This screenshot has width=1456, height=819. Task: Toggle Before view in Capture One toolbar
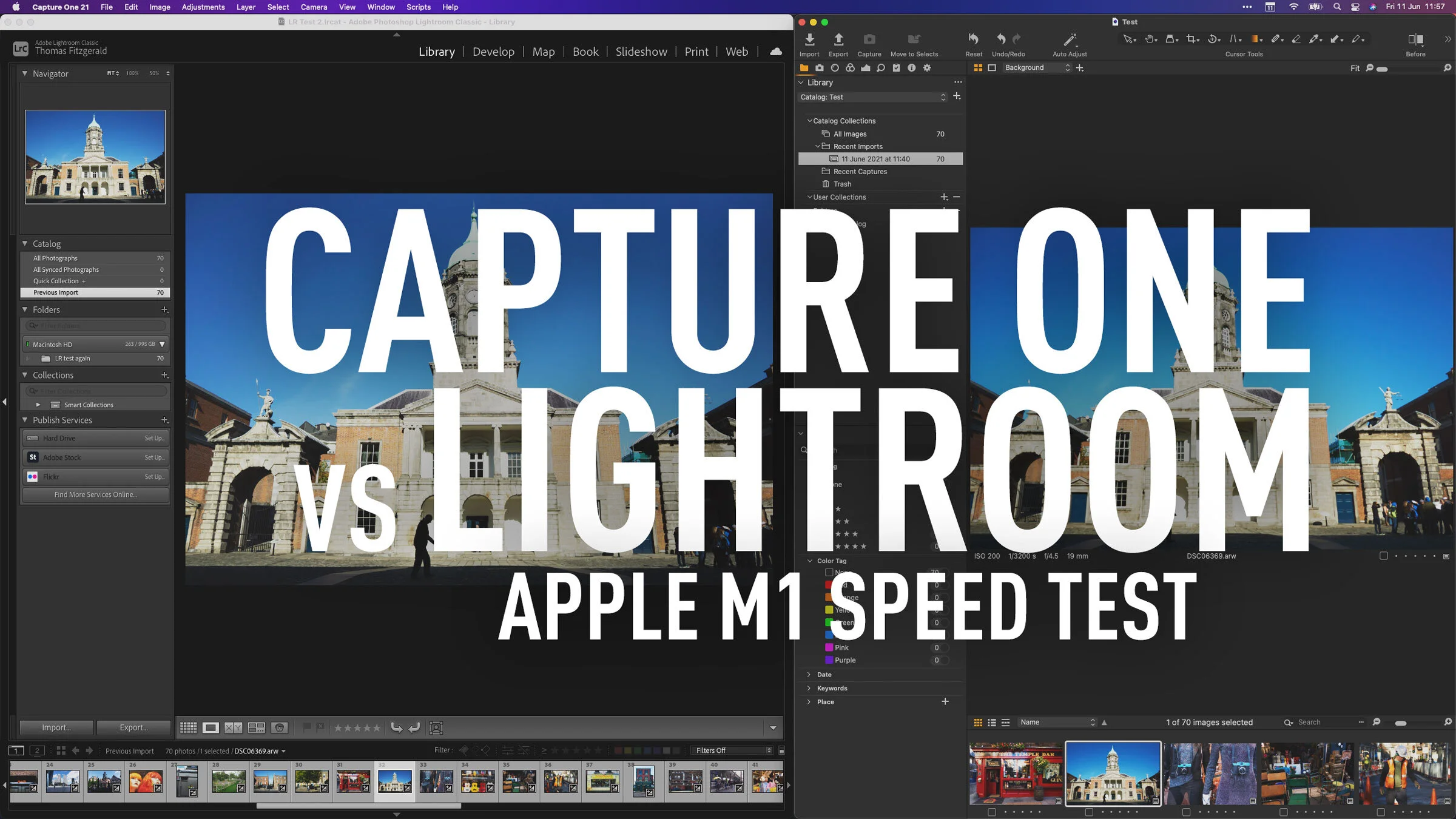click(1415, 39)
